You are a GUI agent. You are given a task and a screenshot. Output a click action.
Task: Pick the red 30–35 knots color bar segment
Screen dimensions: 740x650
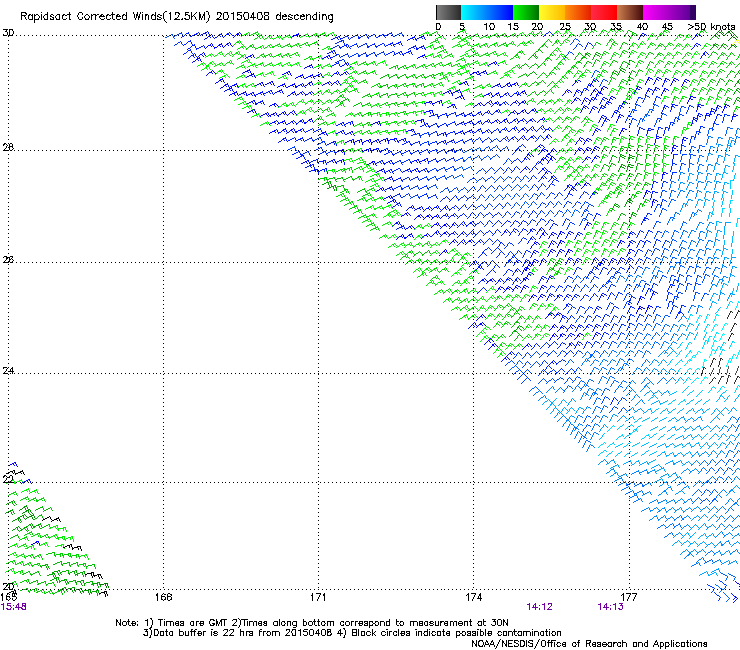pyautogui.click(x=604, y=12)
